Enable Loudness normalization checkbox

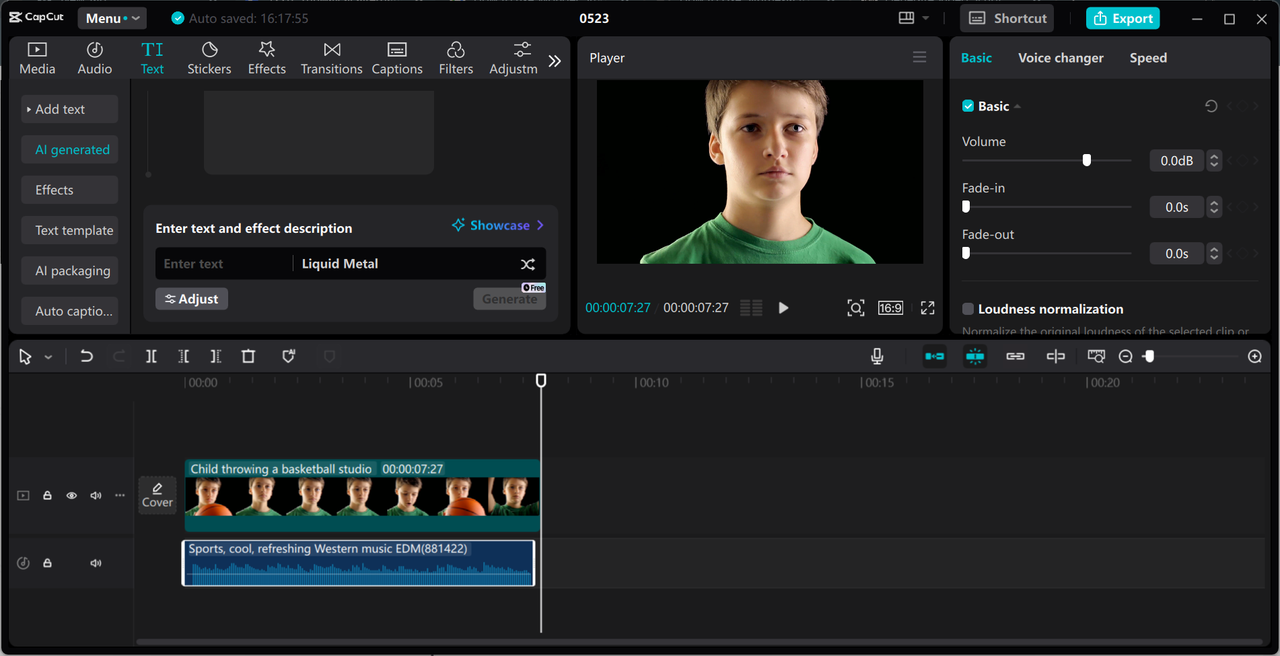click(968, 309)
